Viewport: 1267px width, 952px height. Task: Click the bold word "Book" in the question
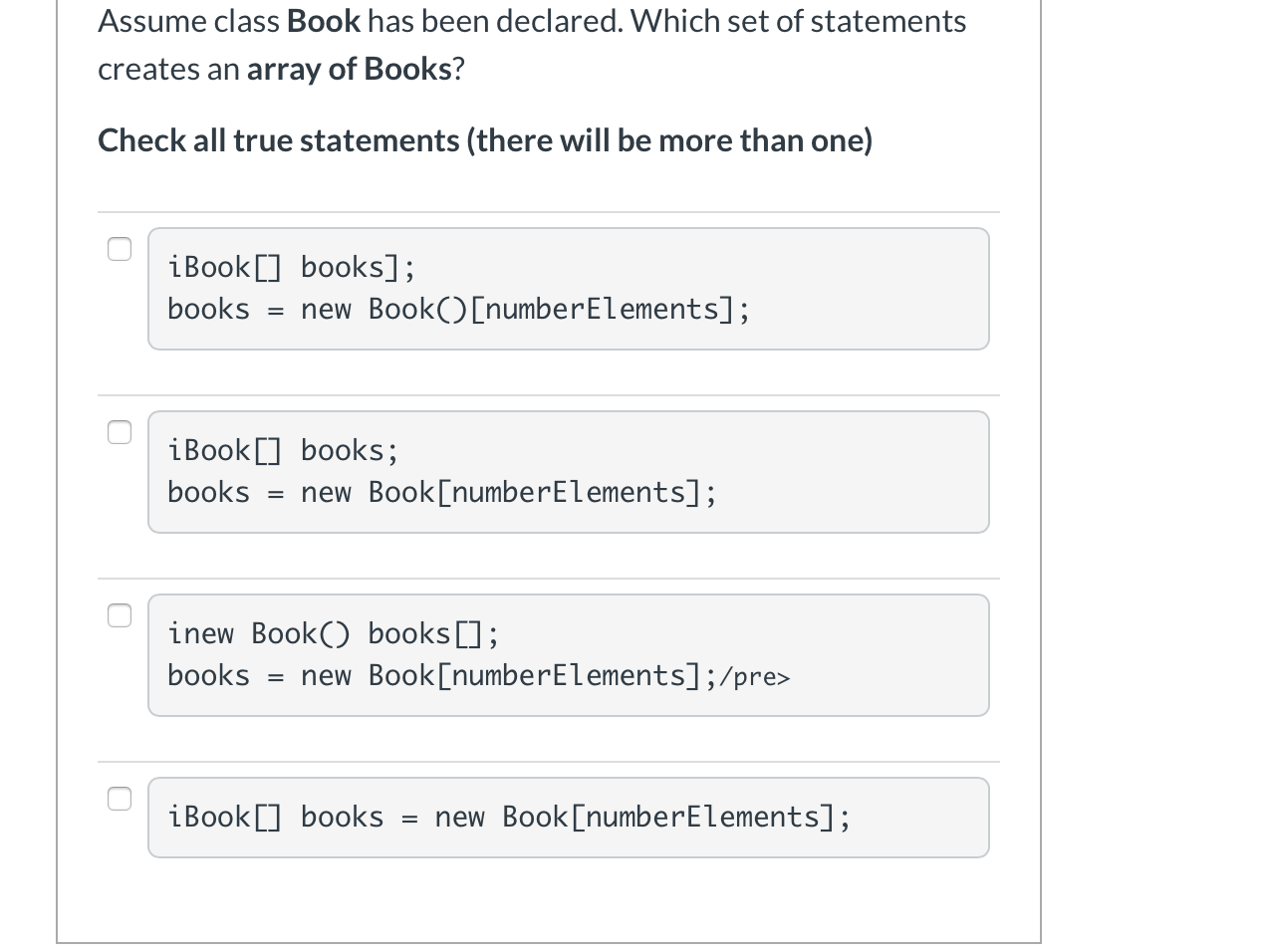(x=323, y=20)
